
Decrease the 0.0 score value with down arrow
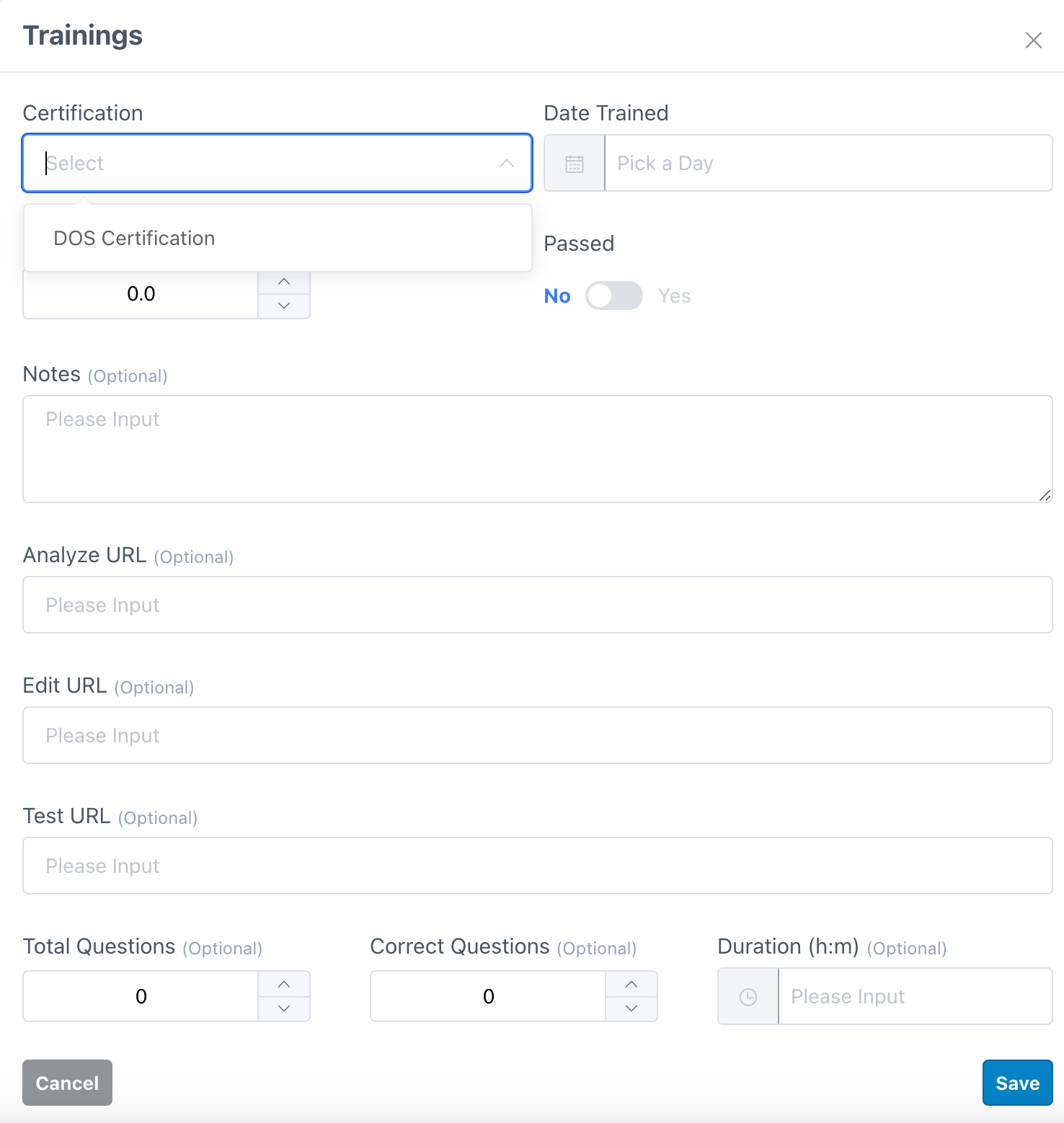284,306
